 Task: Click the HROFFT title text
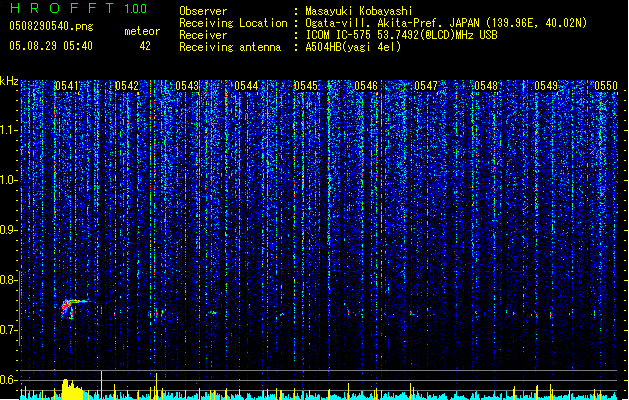point(62,8)
